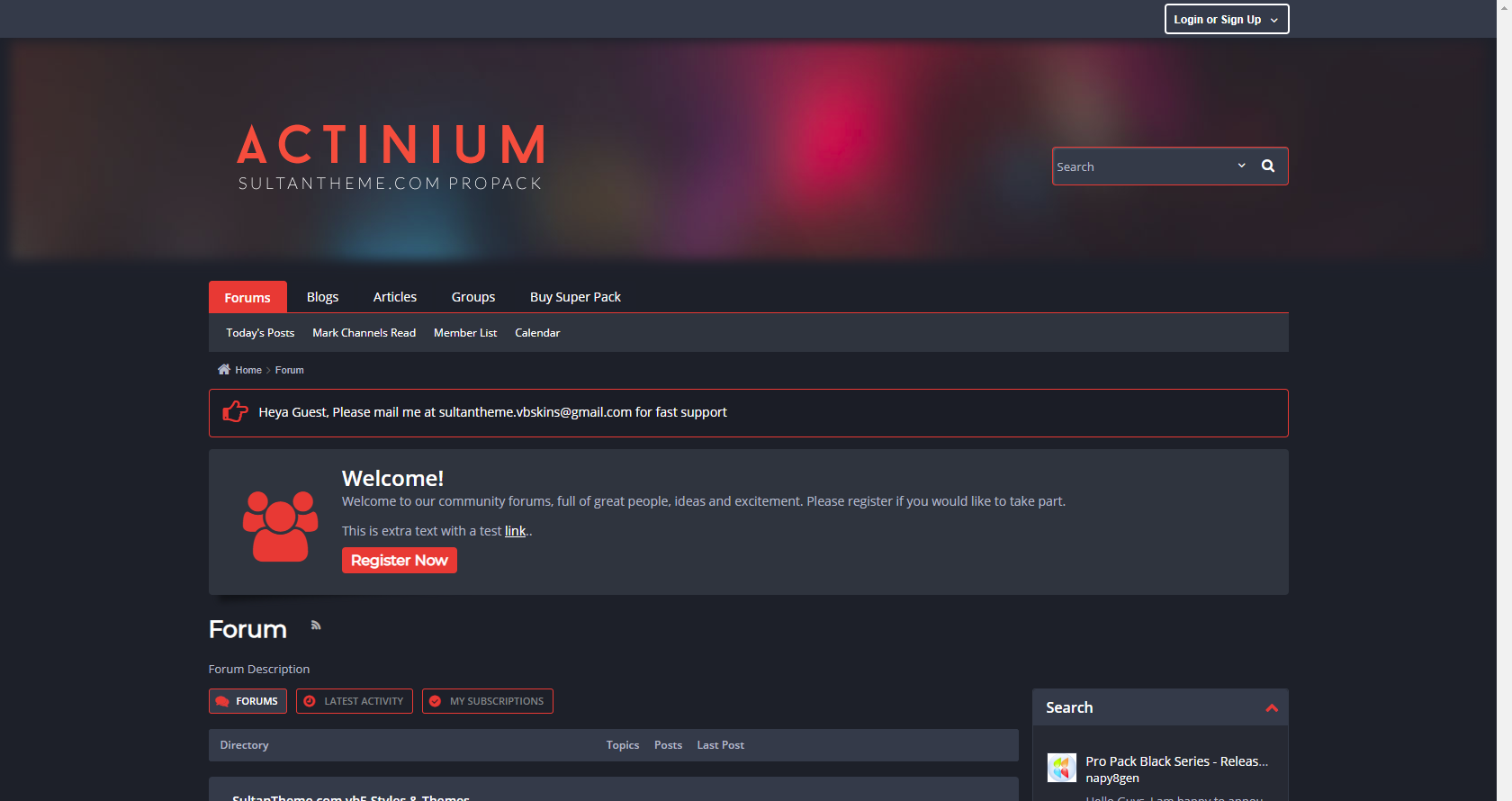The image size is (1512, 801).
Task: Switch to the Latest Activity tab
Action: tap(355, 701)
